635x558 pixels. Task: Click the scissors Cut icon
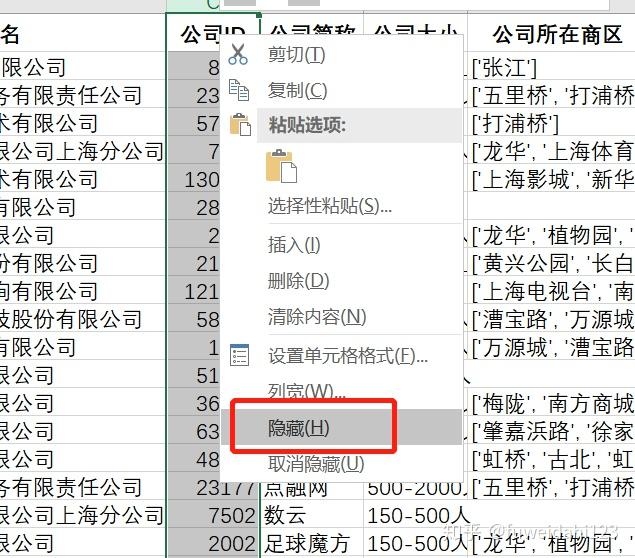tap(238, 55)
